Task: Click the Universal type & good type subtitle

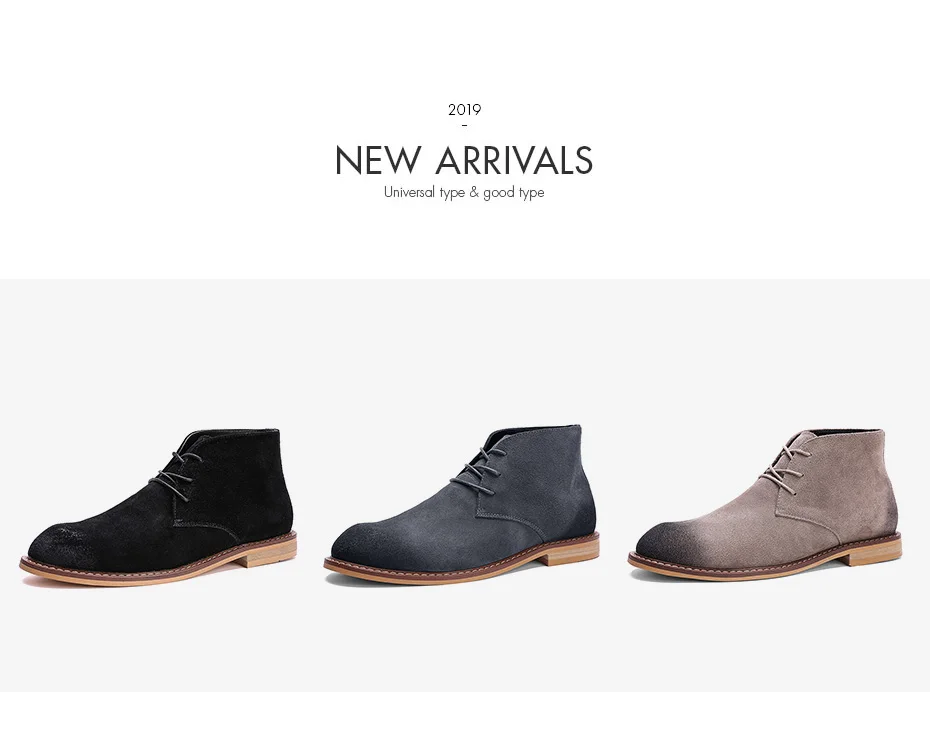Action: pos(464,193)
